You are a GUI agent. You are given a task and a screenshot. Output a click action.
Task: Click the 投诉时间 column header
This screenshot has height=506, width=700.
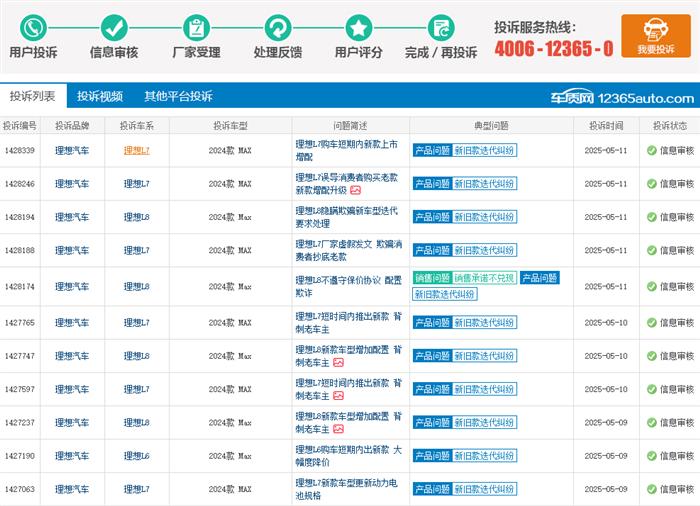606,126
